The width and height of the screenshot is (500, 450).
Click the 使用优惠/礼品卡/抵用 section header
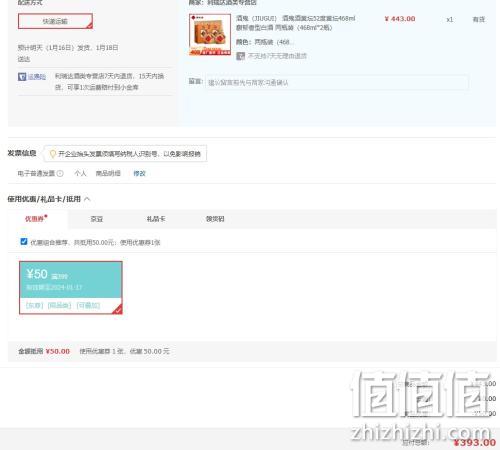coord(44,199)
